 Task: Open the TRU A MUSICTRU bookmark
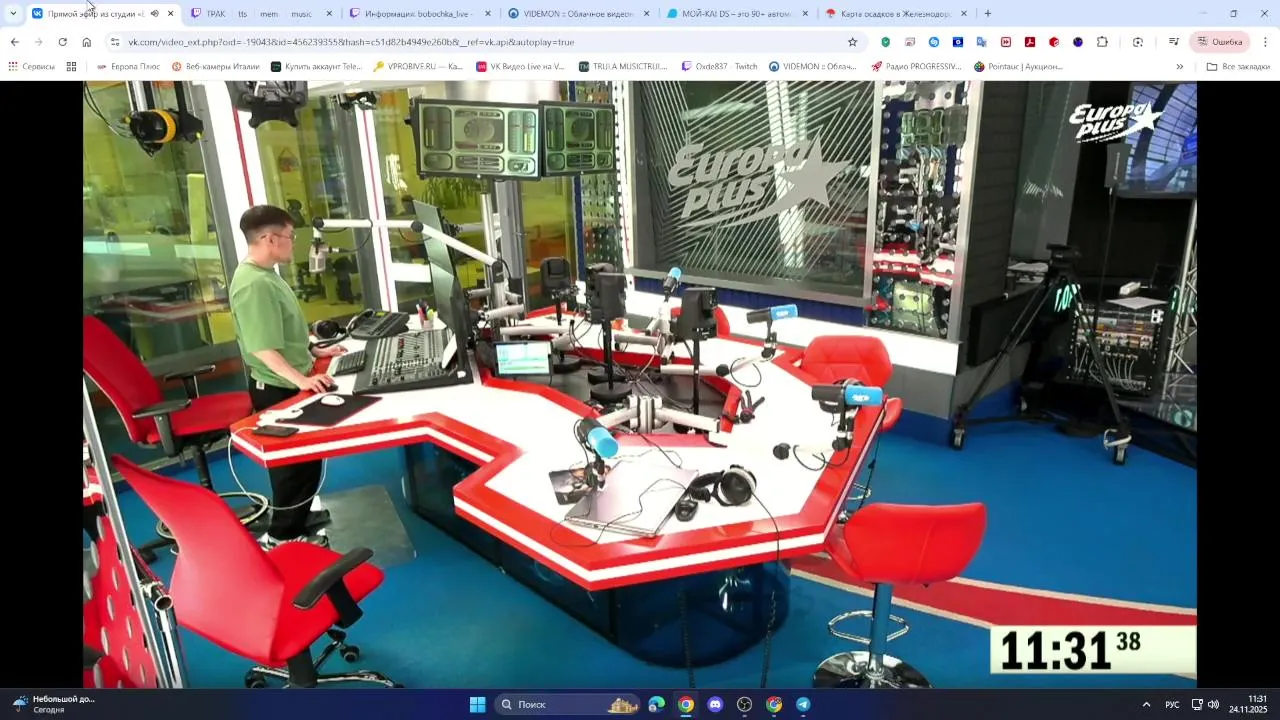pos(623,67)
